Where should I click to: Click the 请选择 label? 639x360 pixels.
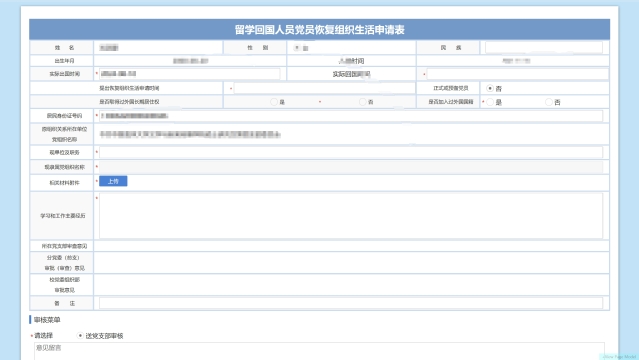(x=44, y=336)
